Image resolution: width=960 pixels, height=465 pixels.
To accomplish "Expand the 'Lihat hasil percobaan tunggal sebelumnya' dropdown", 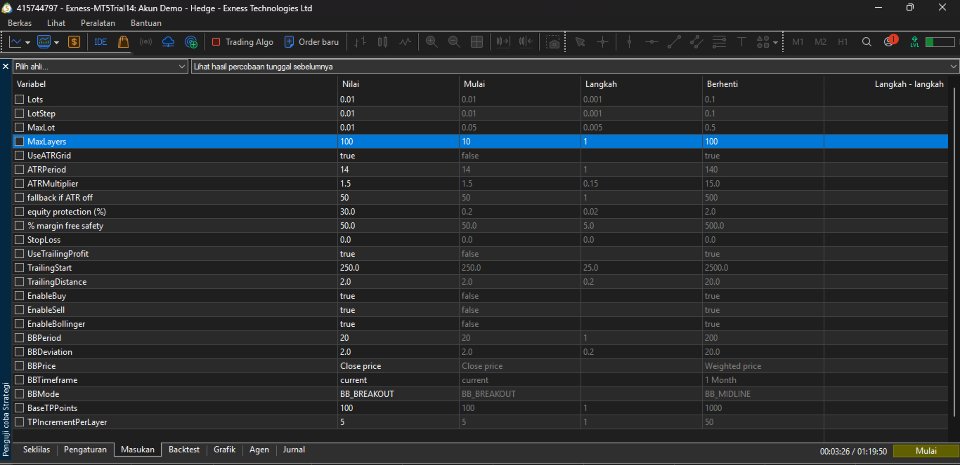I will tap(574, 66).
